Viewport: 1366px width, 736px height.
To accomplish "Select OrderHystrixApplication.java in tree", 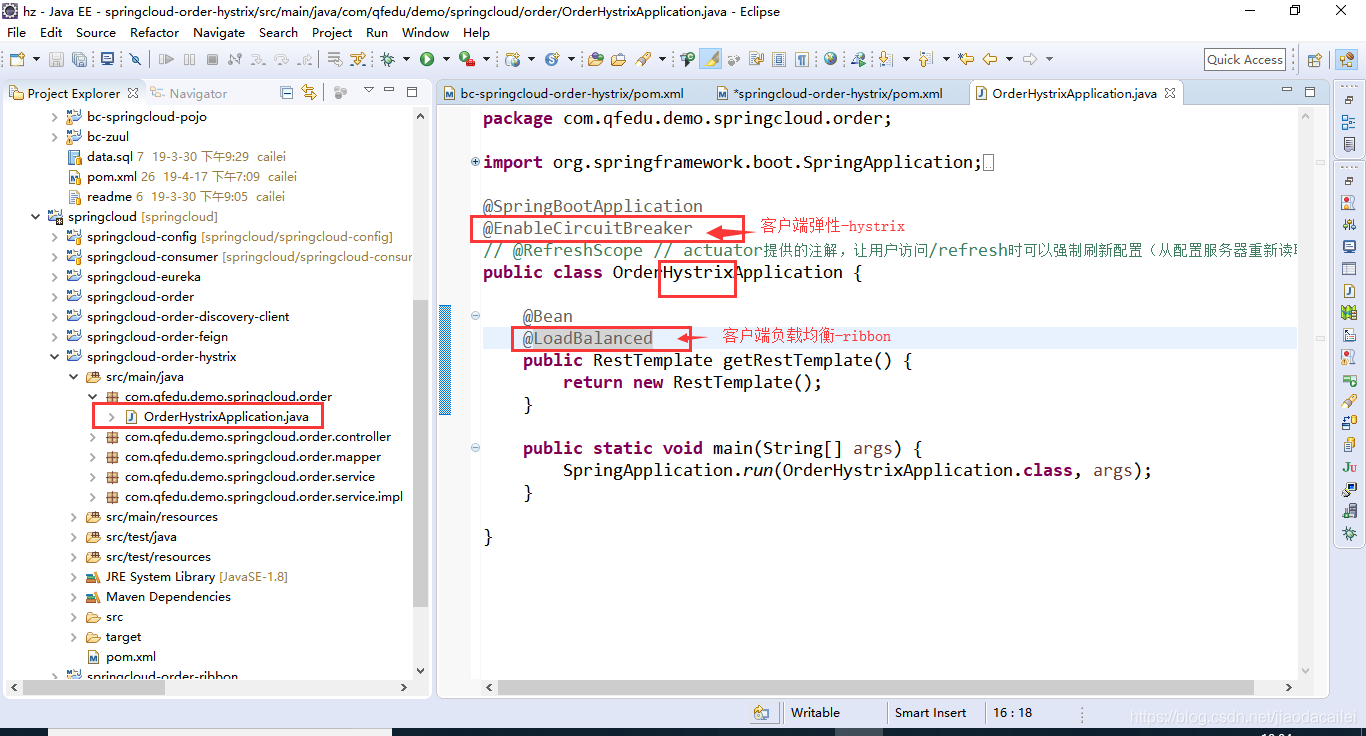I will (226, 416).
